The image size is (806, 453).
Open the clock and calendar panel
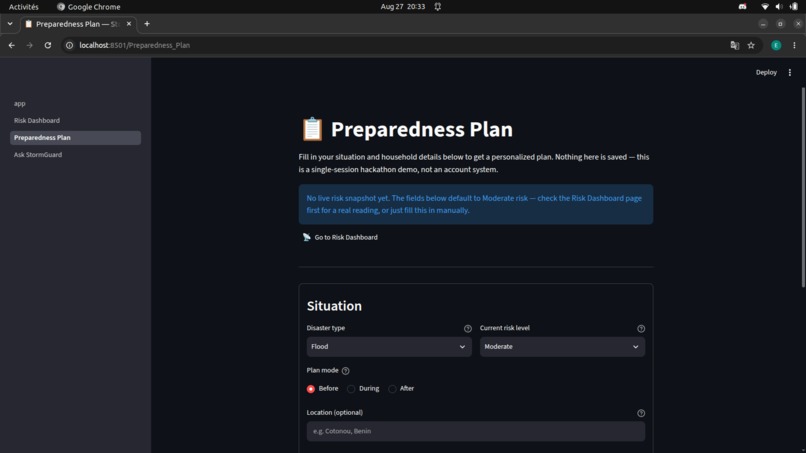(x=403, y=7)
